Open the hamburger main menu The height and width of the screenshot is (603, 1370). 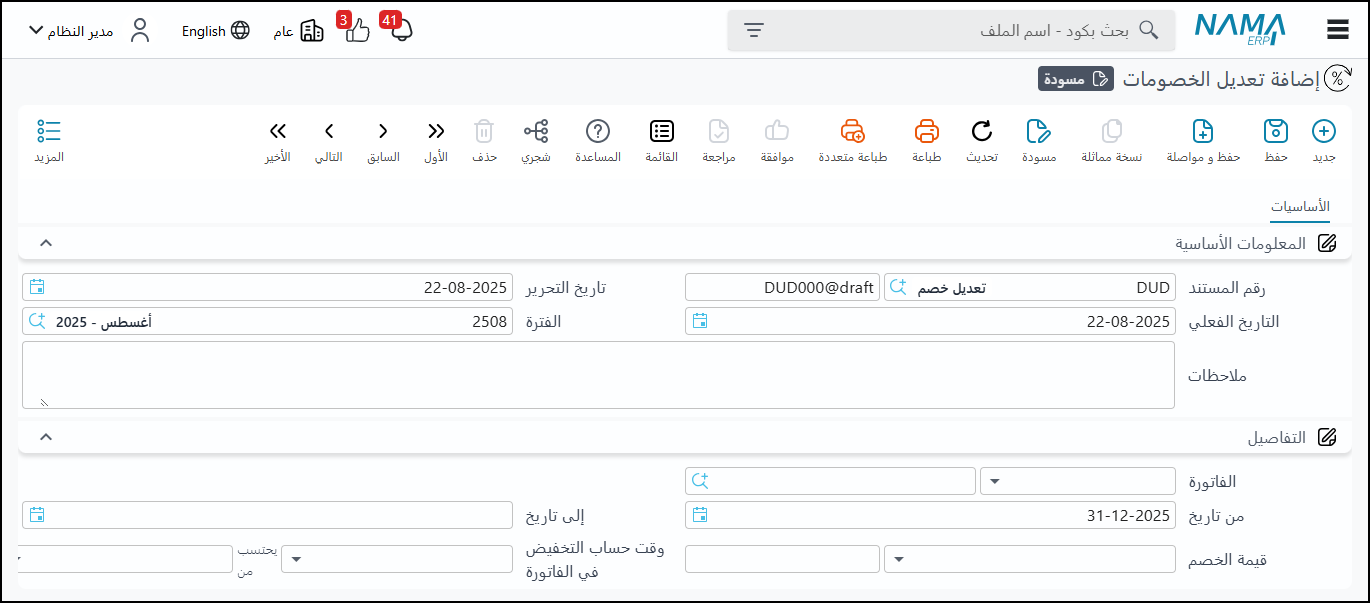1338,30
